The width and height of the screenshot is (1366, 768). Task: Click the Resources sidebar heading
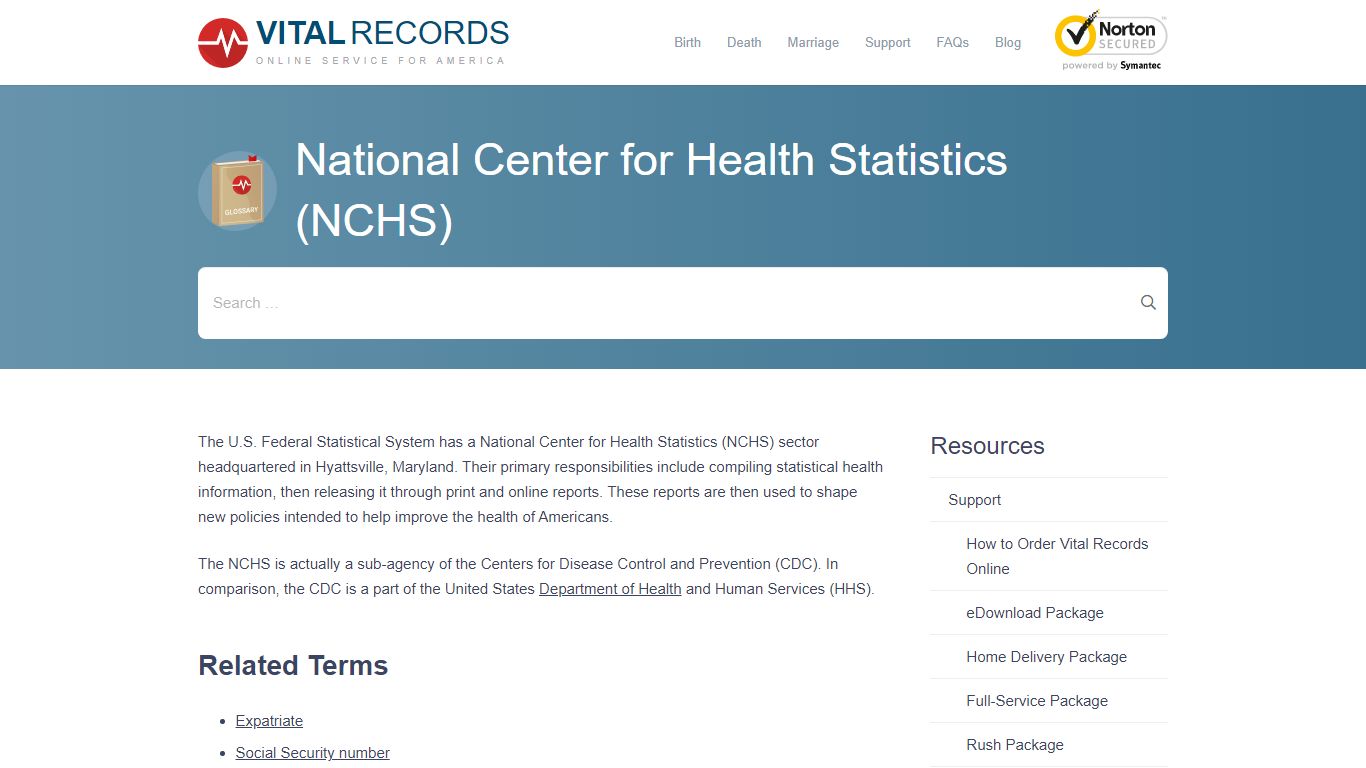(987, 446)
